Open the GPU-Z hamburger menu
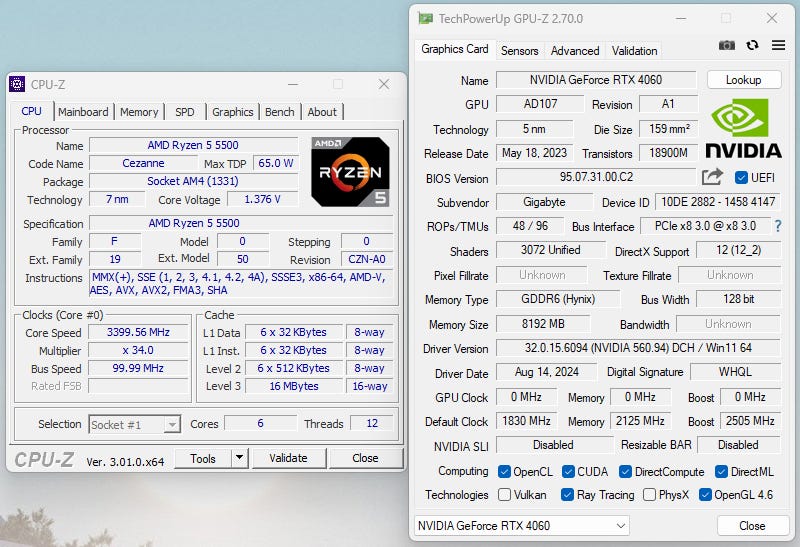Screen dimensions: 800x547 778,45
